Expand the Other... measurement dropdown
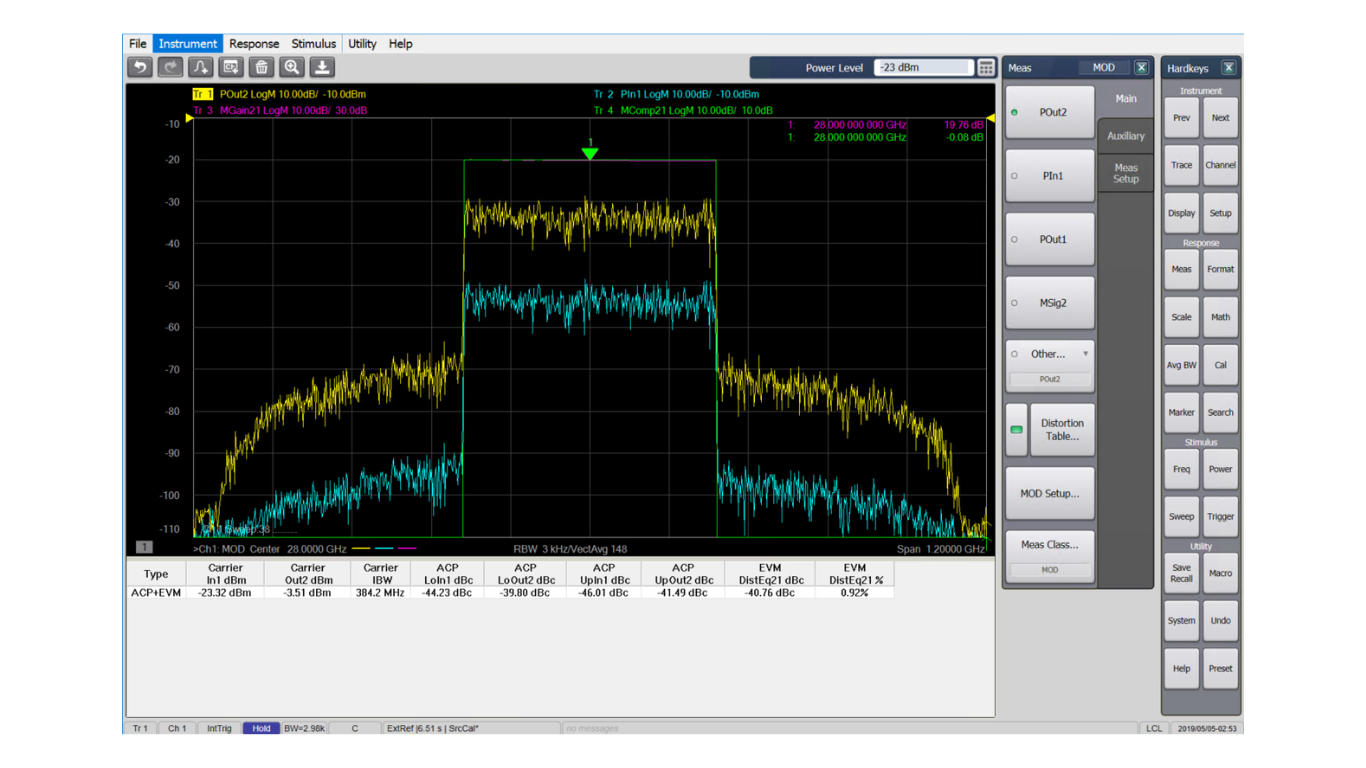Image resolution: width=1366 pixels, height=768 pixels. [x=1085, y=354]
